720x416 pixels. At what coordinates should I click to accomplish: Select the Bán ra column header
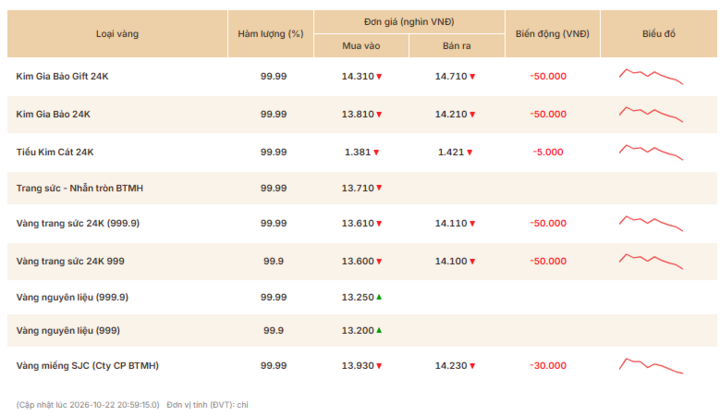tap(457, 45)
